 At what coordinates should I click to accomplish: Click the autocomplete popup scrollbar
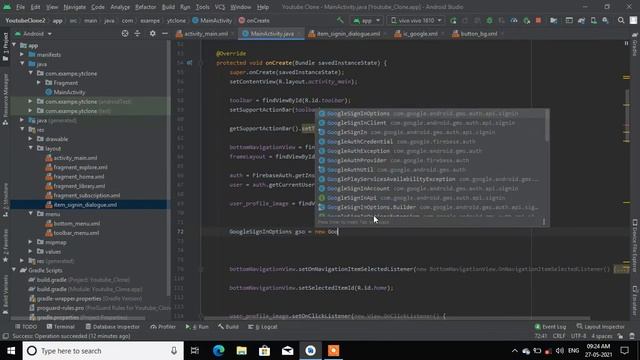[547, 126]
